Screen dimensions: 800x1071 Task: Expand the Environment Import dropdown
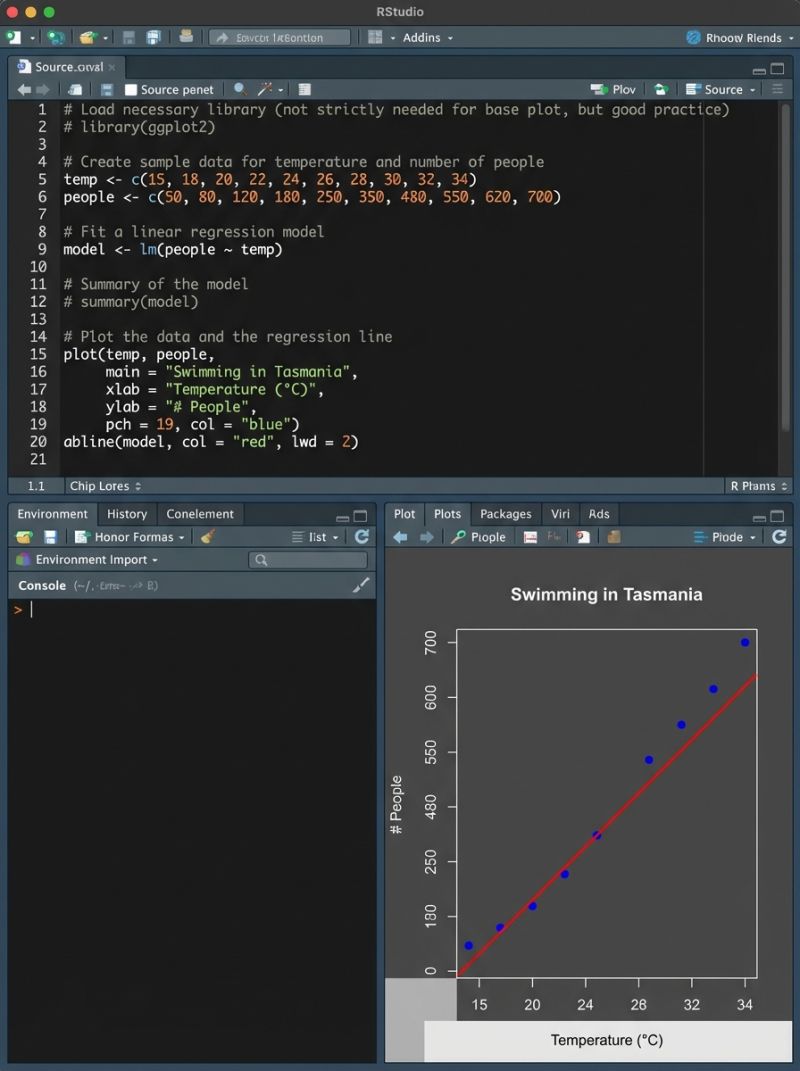[x=96, y=560]
